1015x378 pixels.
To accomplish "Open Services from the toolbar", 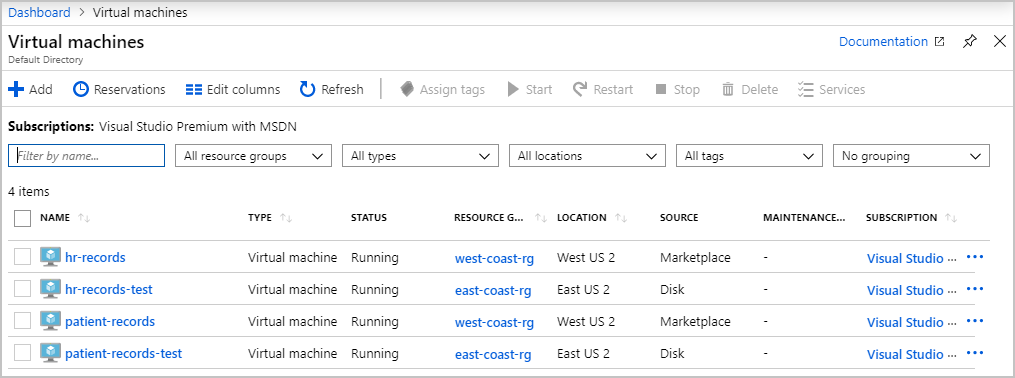I will 831,89.
